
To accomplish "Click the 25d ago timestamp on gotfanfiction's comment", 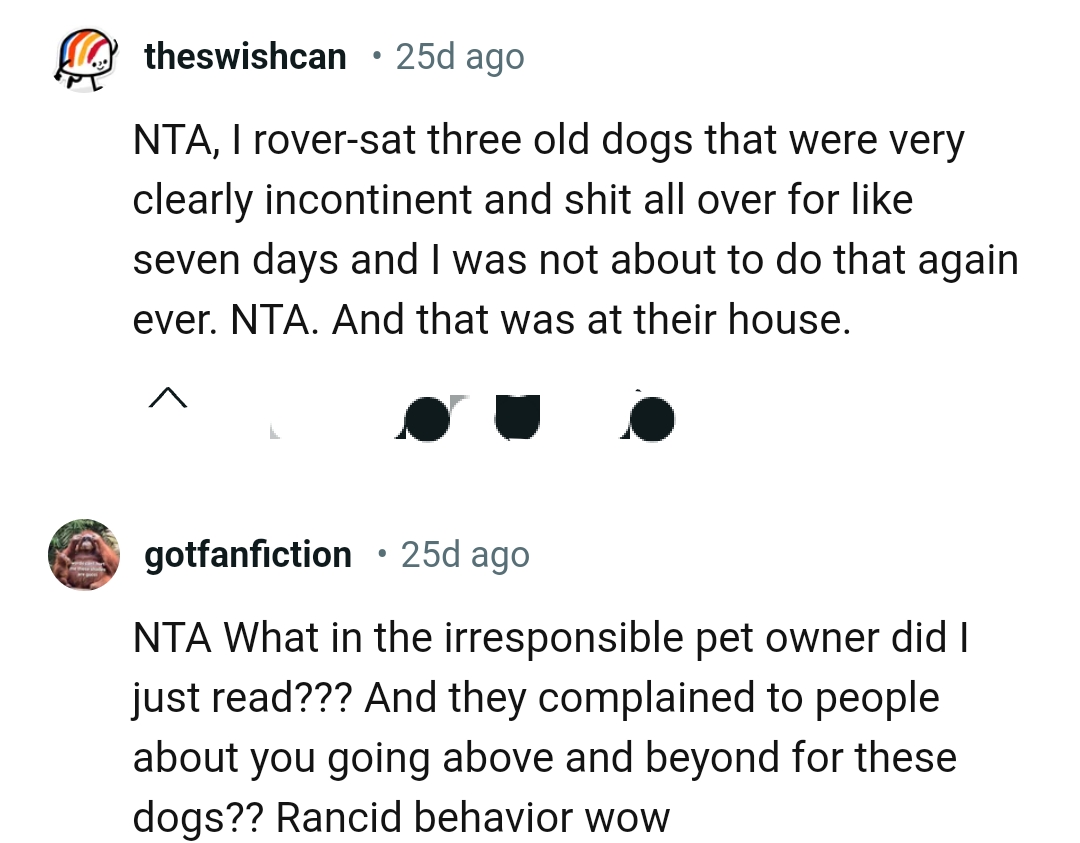I will (465, 554).
